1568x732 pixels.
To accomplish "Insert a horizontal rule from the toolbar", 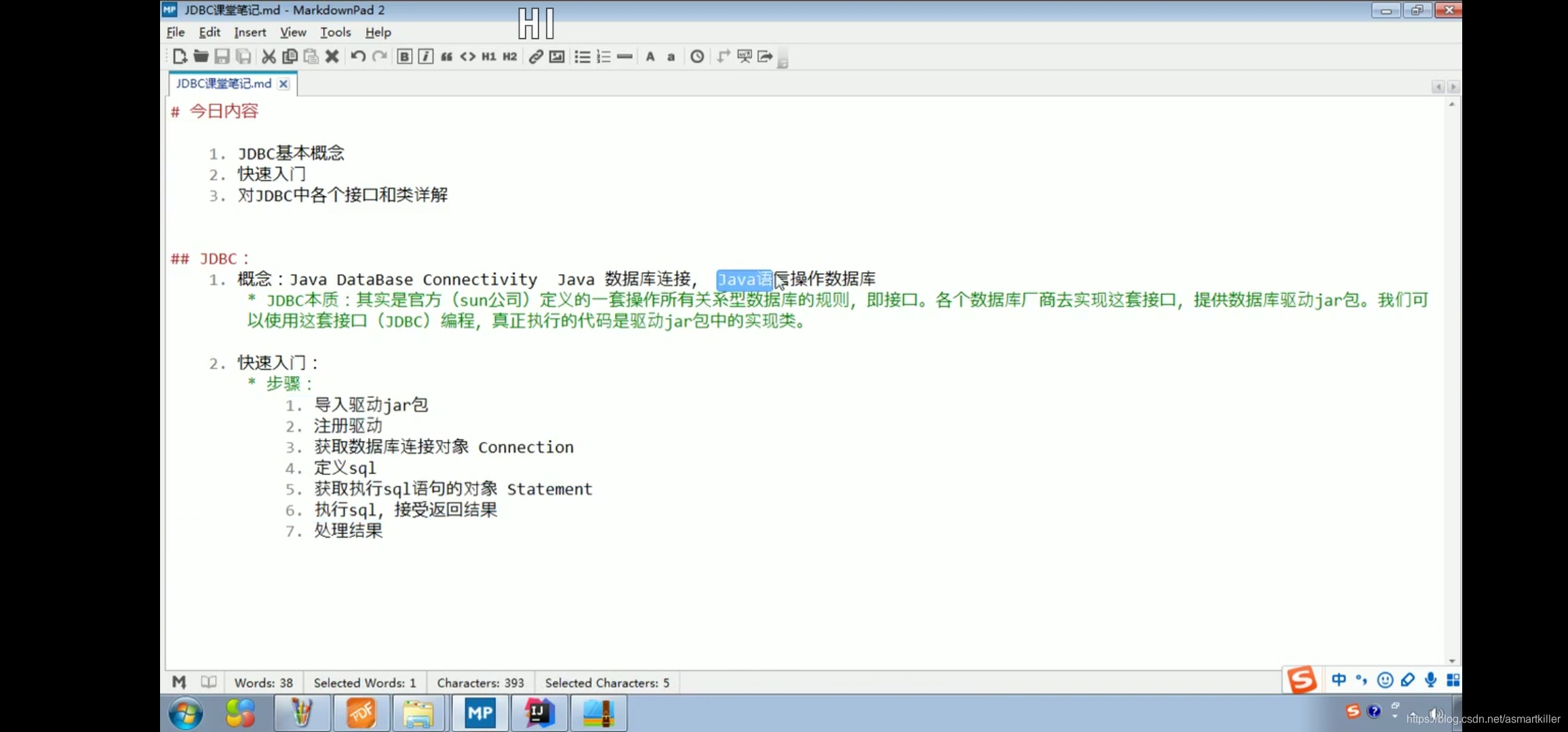I will pyautogui.click(x=625, y=57).
